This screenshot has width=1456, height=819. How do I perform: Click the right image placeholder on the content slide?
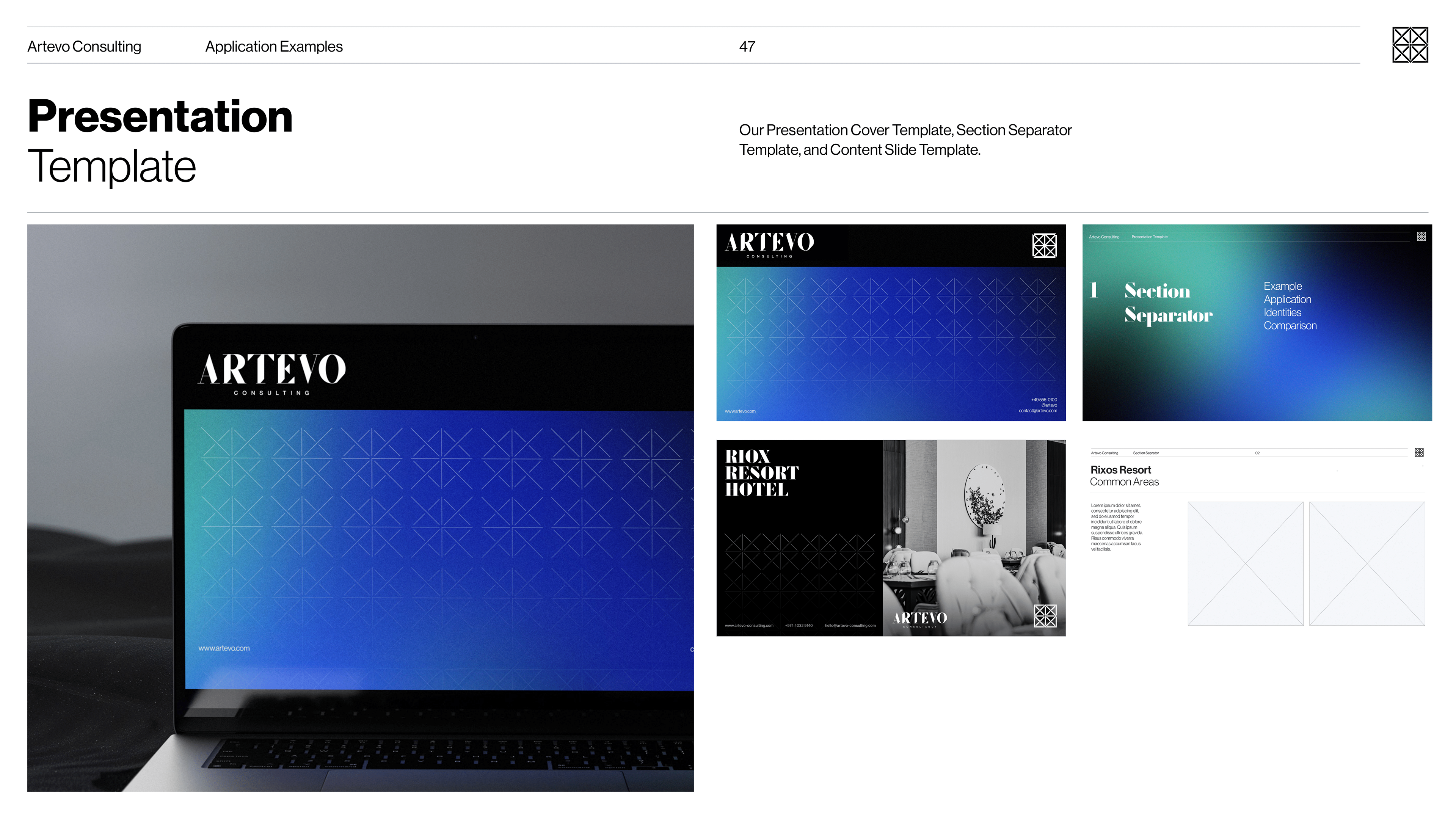click(1367, 563)
